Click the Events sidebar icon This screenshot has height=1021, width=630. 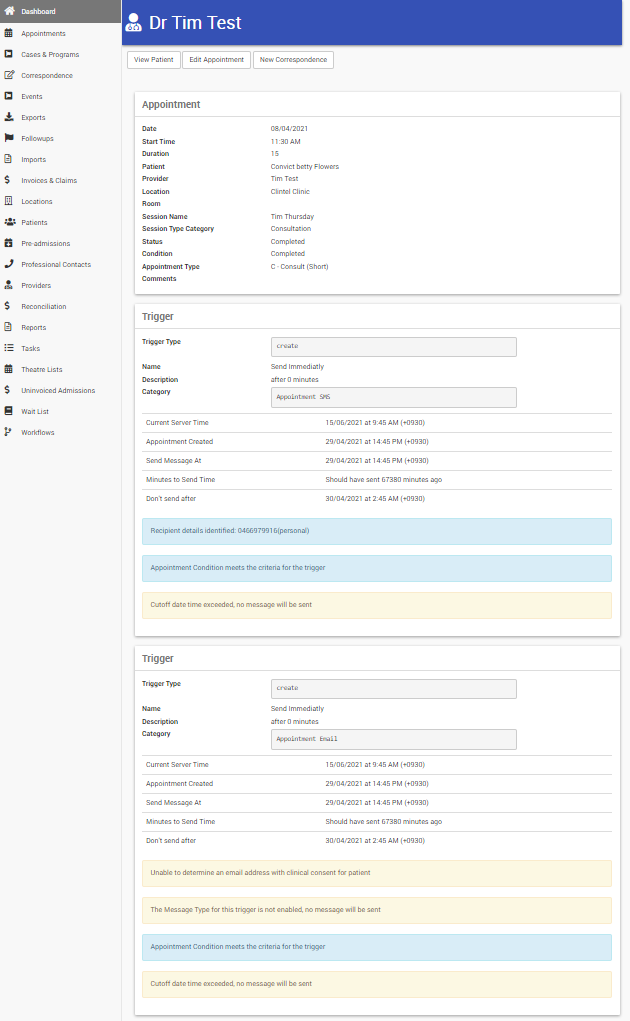coord(8,96)
